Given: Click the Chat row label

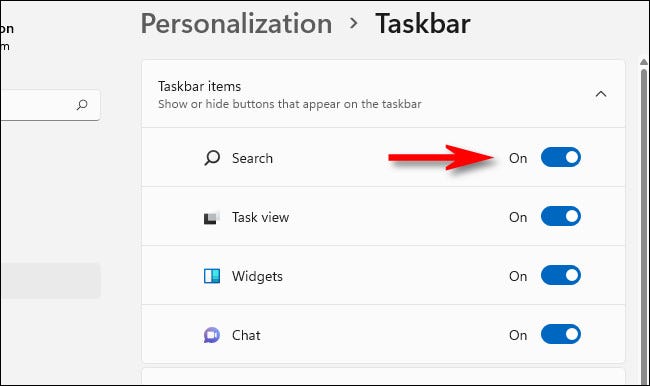Looking at the screenshot, I should (246, 335).
